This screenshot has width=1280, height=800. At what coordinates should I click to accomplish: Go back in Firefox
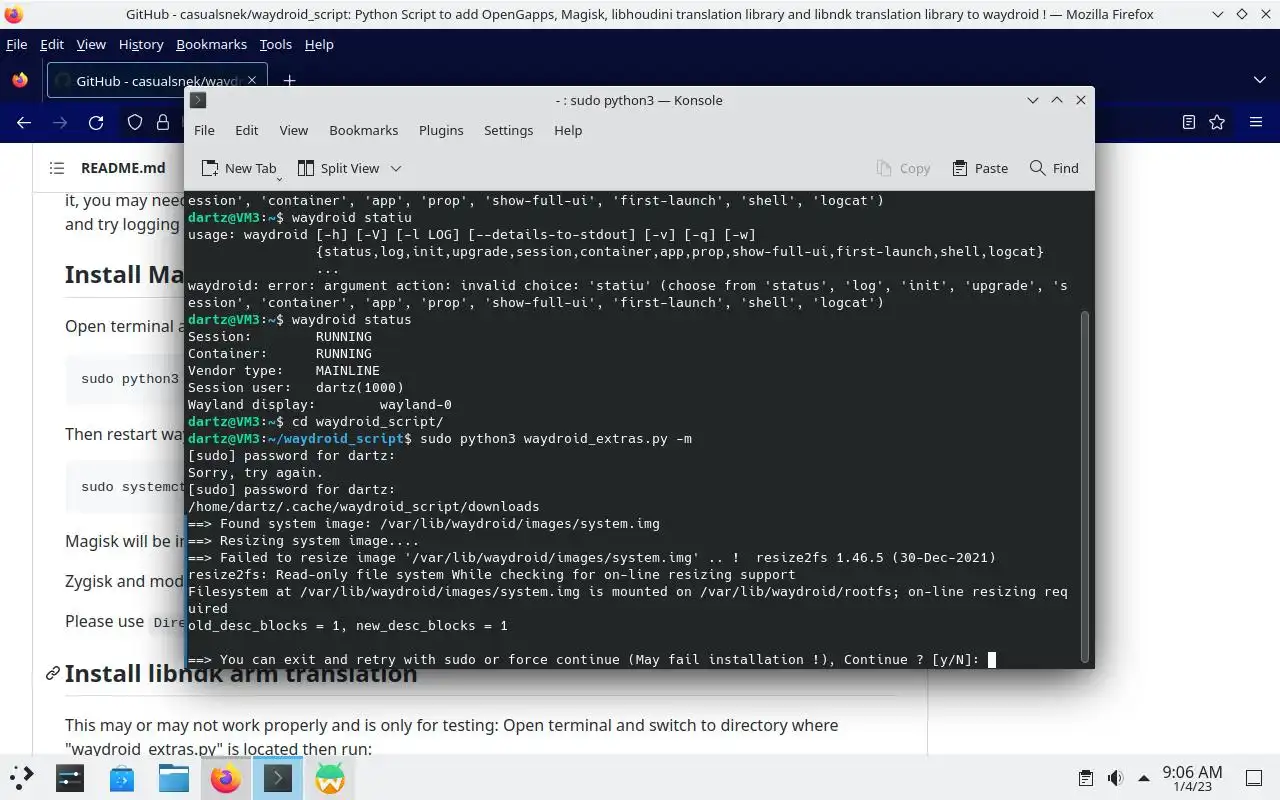24,122
